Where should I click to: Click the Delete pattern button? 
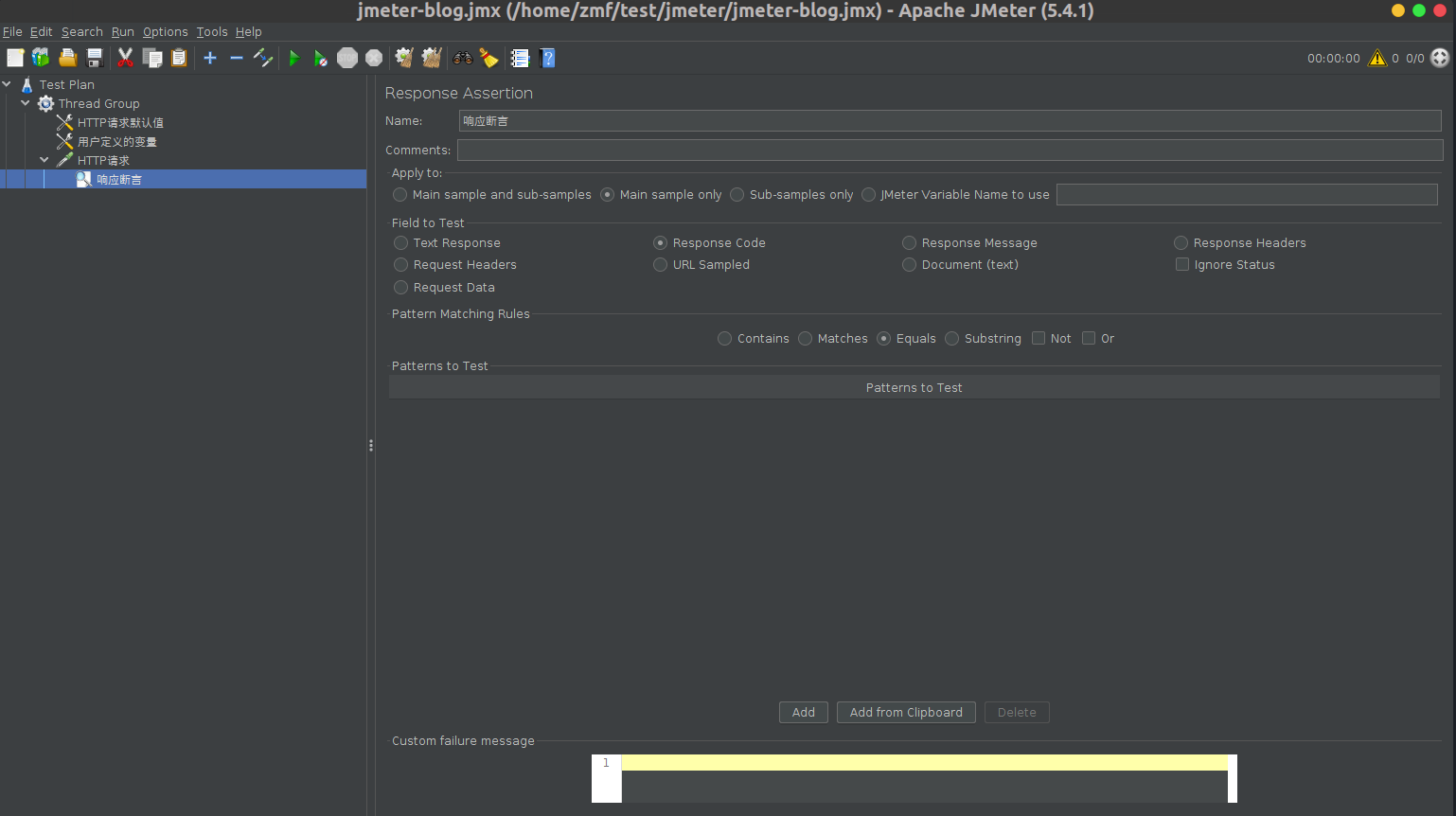[1017, 713]
